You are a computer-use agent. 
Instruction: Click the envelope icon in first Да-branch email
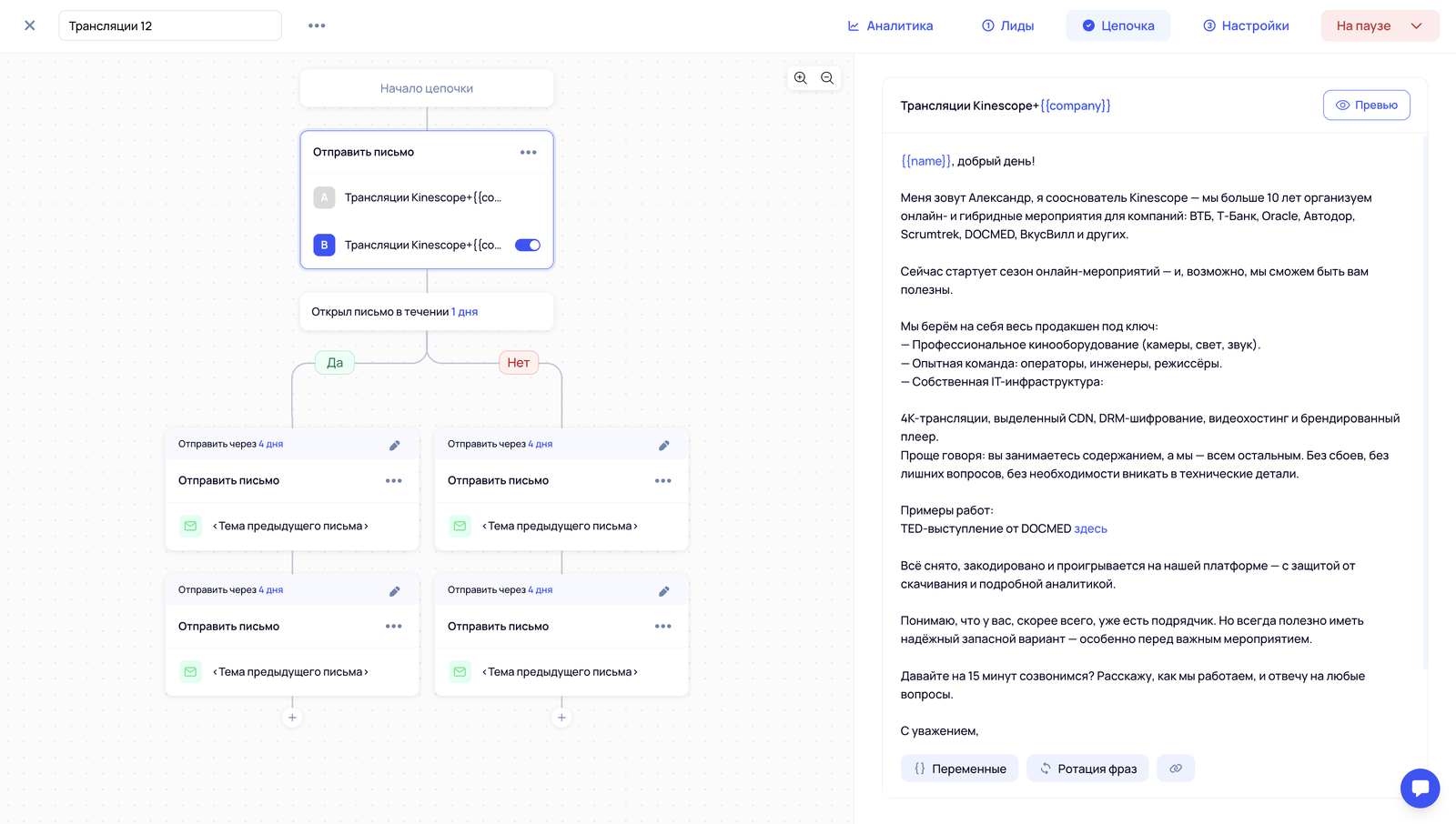click(x=190, y=526)
